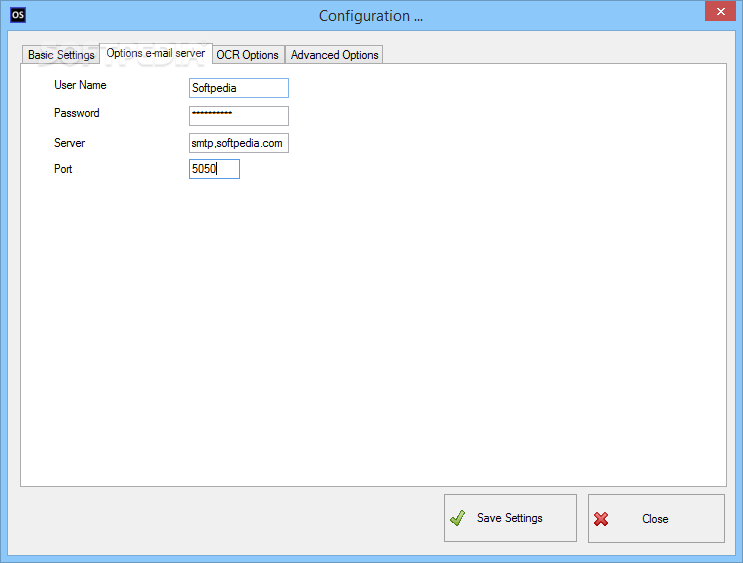The image size is (743, 563).
Task: Click the Server label
Action: 69,143
